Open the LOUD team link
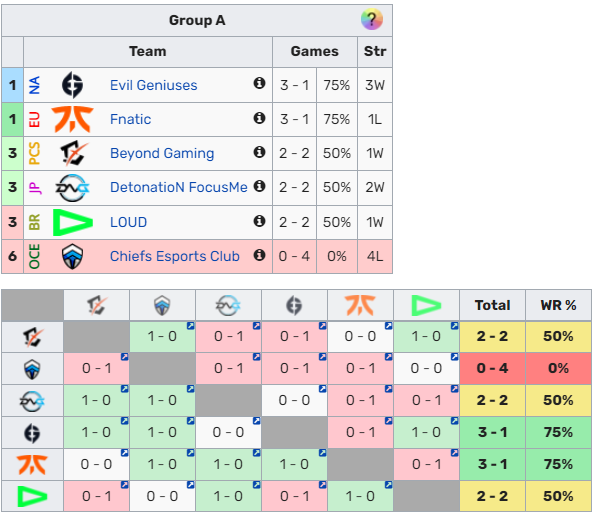Screen dimensions: 595x513 click(128, 222)
